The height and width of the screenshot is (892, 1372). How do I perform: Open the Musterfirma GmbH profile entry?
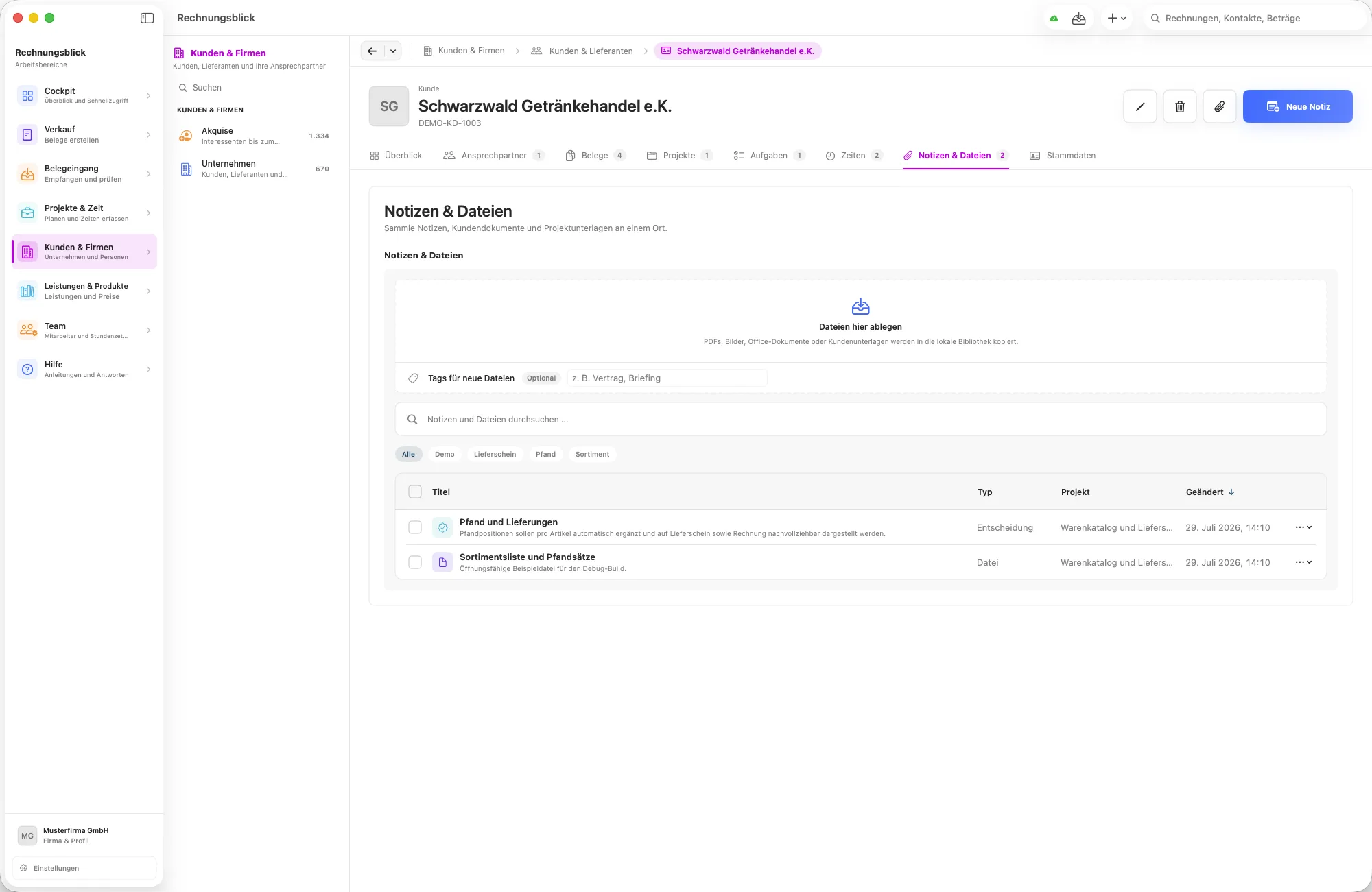(84, 835)
